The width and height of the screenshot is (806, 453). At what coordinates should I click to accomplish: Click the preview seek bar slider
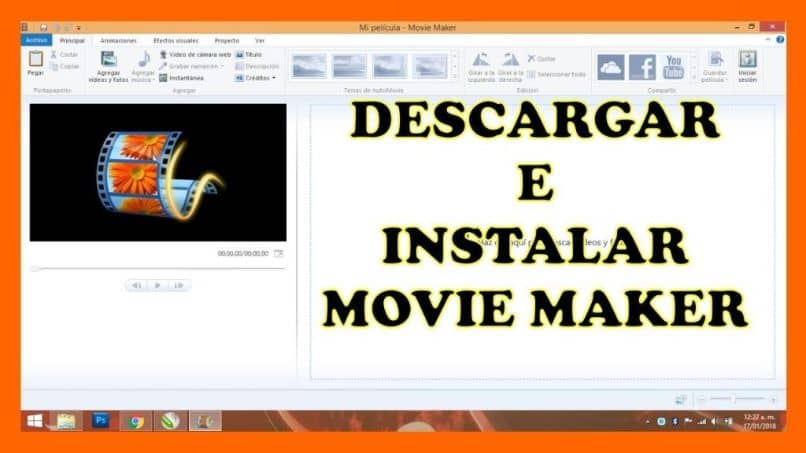(157, 268)
